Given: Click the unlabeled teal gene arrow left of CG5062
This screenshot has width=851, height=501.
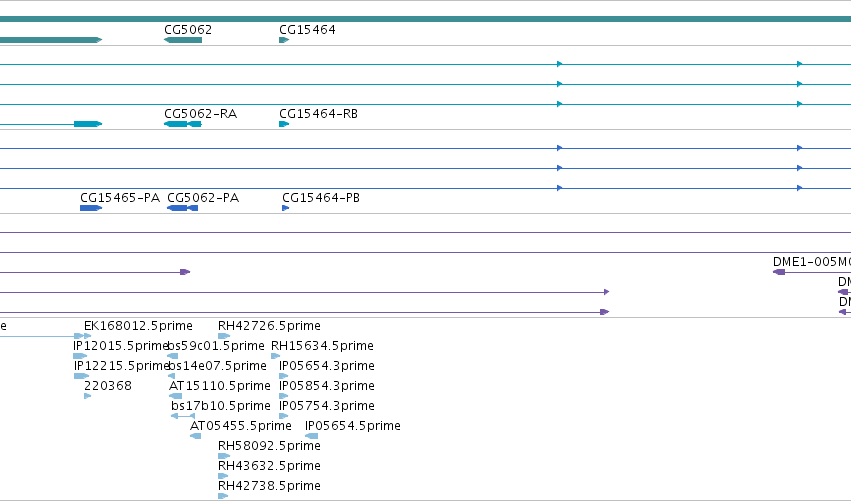Looking at the screenshot, I should pyautogui.click(x=51, y=40).
